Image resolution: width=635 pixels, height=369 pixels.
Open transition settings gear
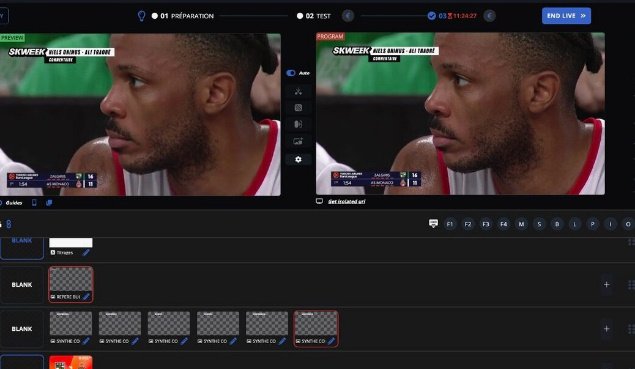tap(298, 160)
